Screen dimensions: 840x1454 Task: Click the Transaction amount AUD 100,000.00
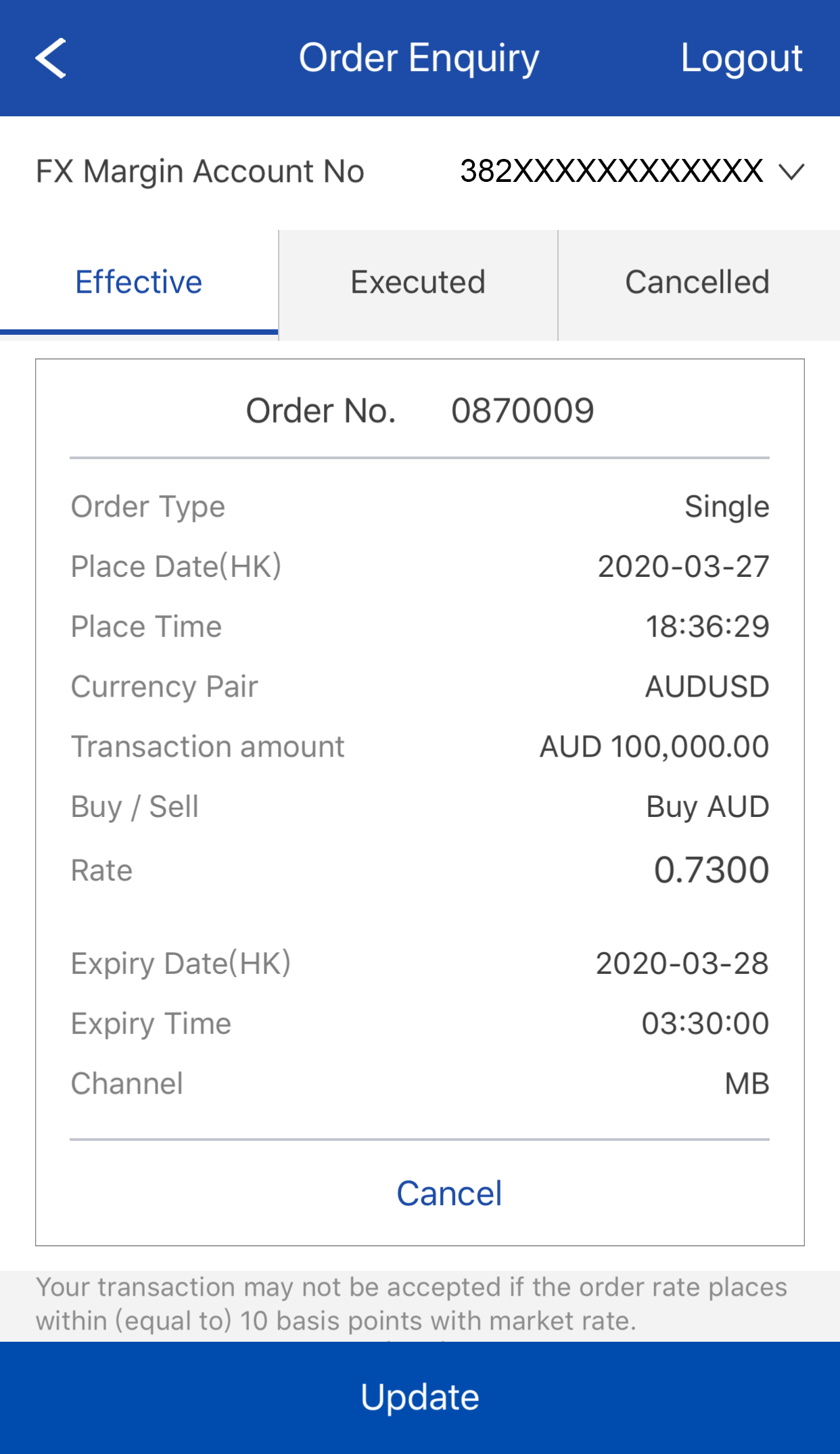pos(654,747)
